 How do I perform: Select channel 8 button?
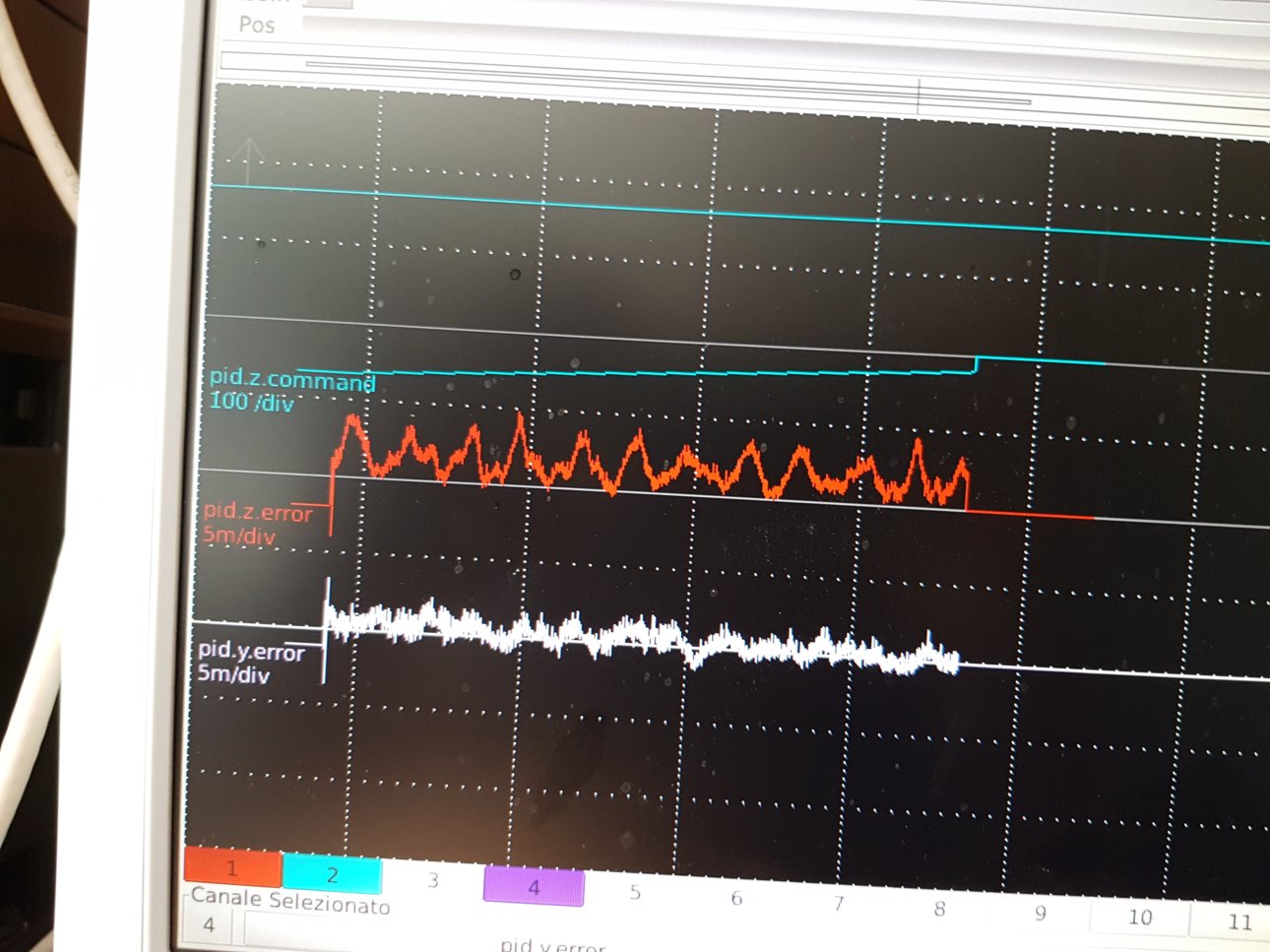pyautogui.click(x=939, y=908)
